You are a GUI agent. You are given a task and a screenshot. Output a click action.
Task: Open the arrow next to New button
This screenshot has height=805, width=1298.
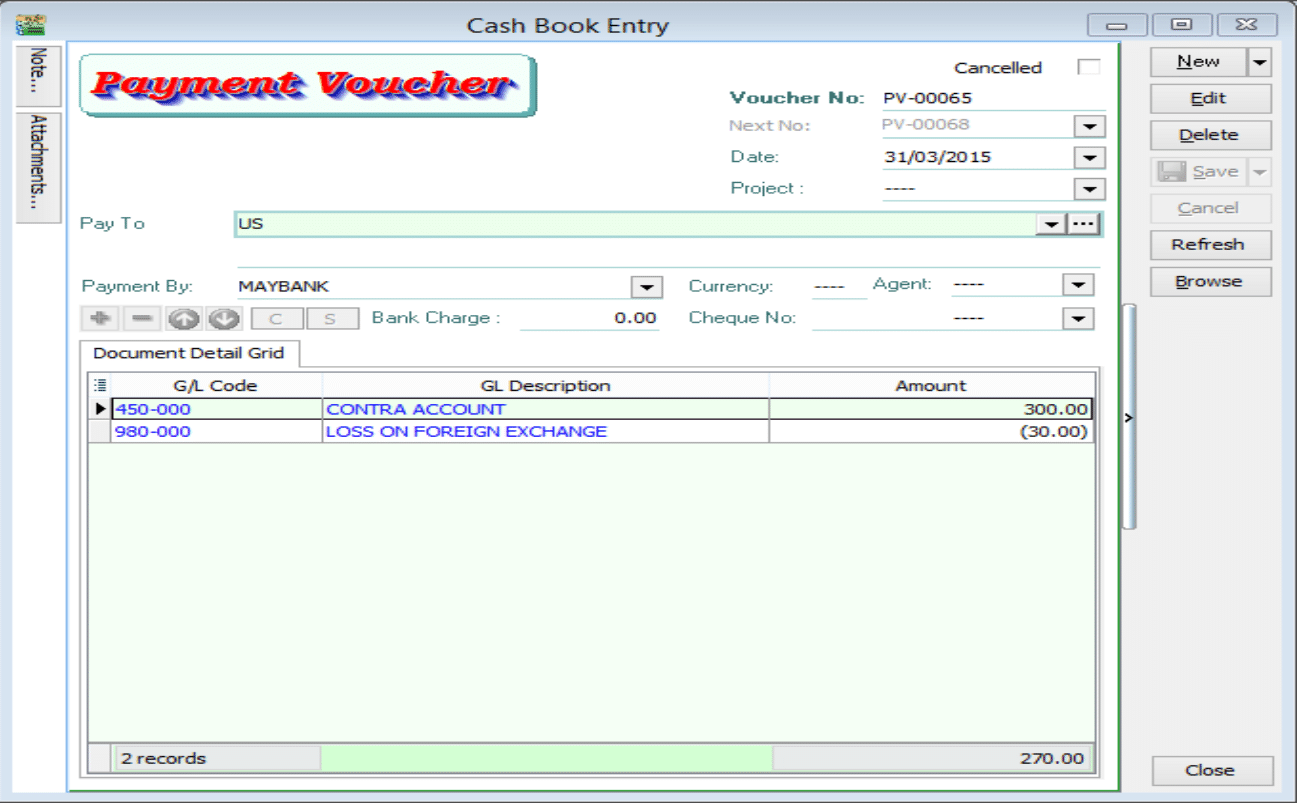pyautogui.click(x=1259, y=62)
